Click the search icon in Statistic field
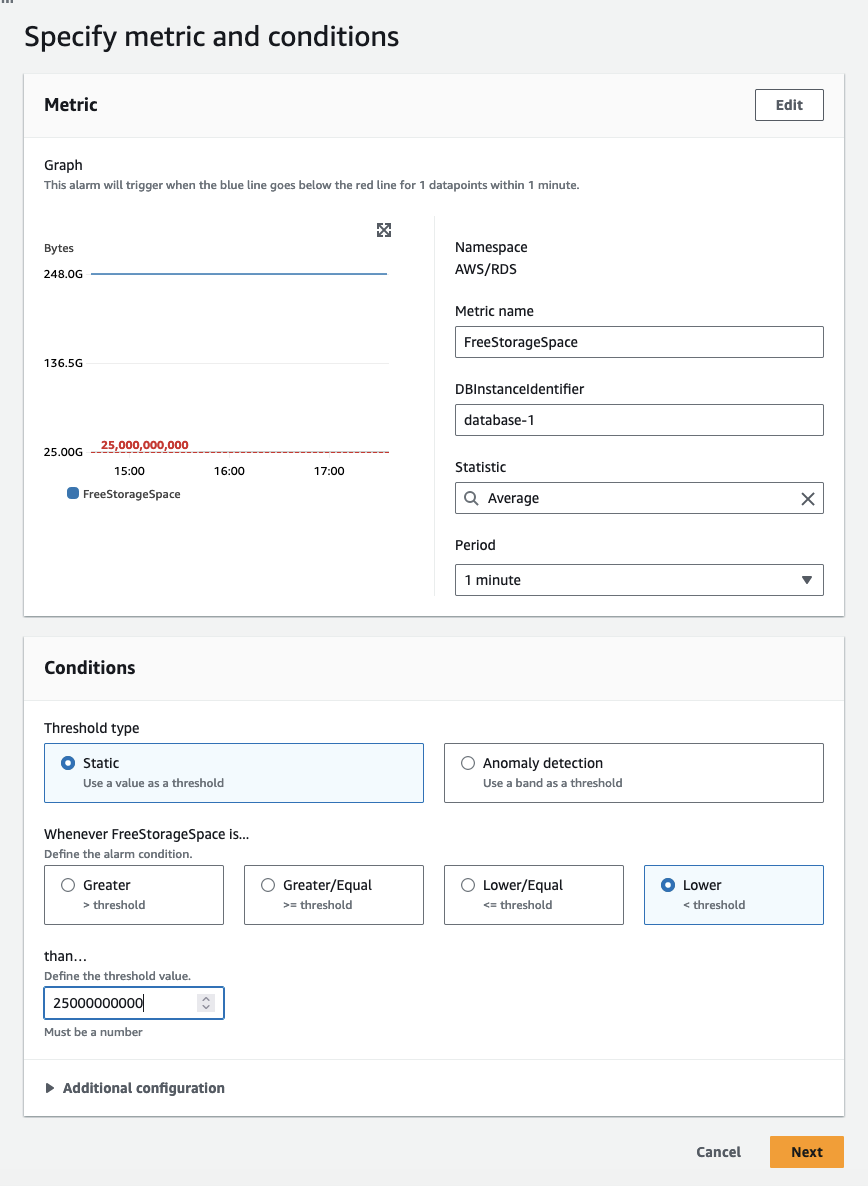868x1186 pixels. point(472,498)
